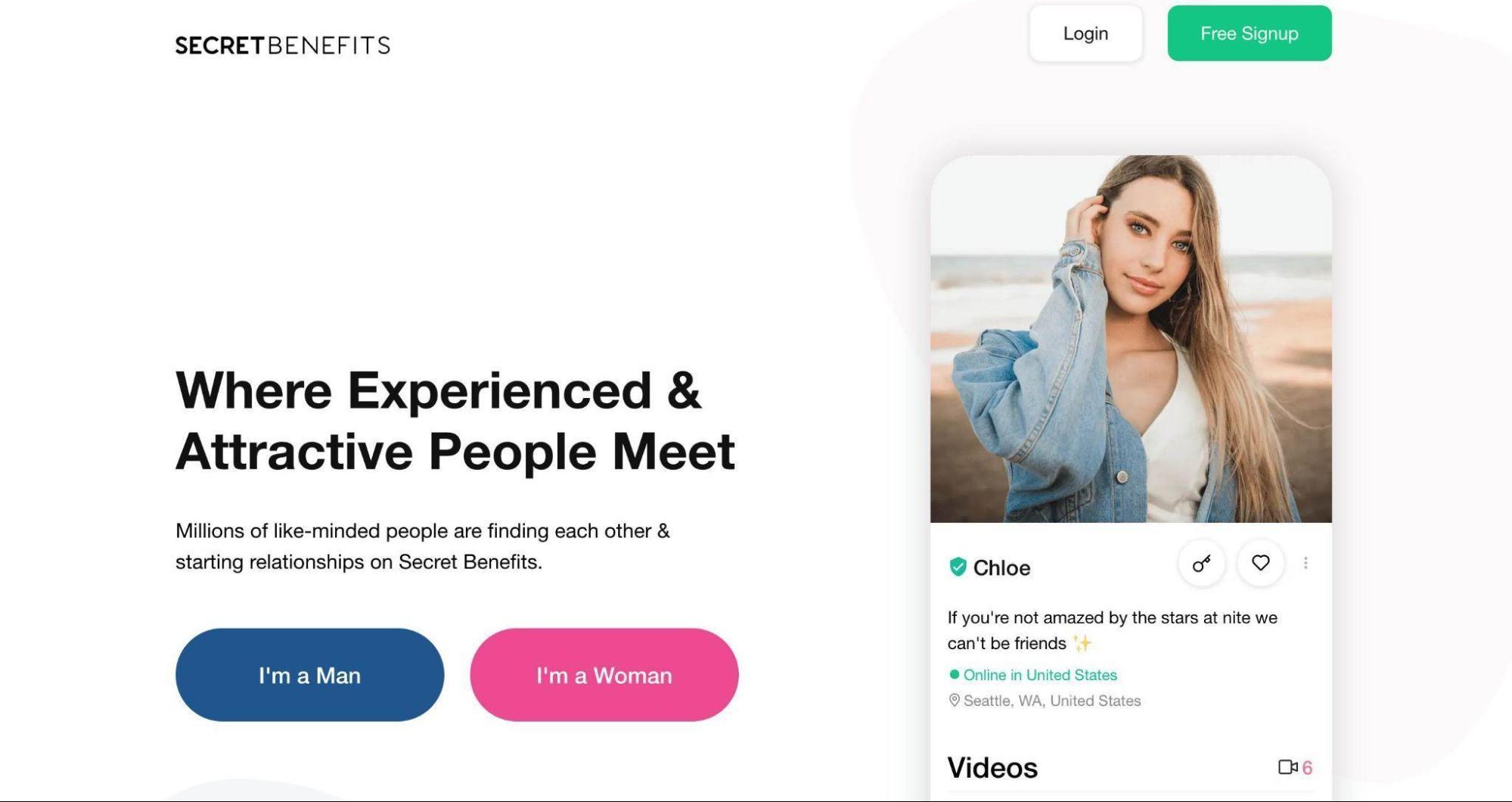
Task: Click the video count number 6
Action: [x=1307, y=768]
